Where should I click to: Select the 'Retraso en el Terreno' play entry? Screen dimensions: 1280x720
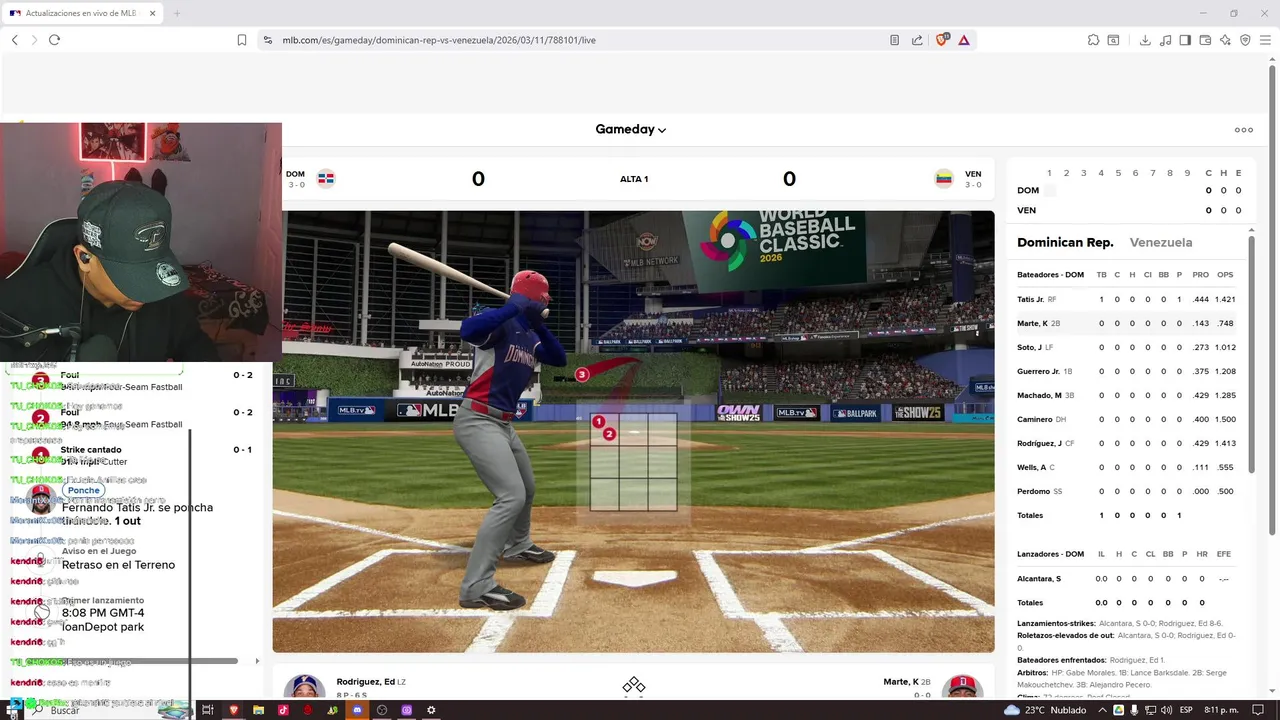click(118, 565)
